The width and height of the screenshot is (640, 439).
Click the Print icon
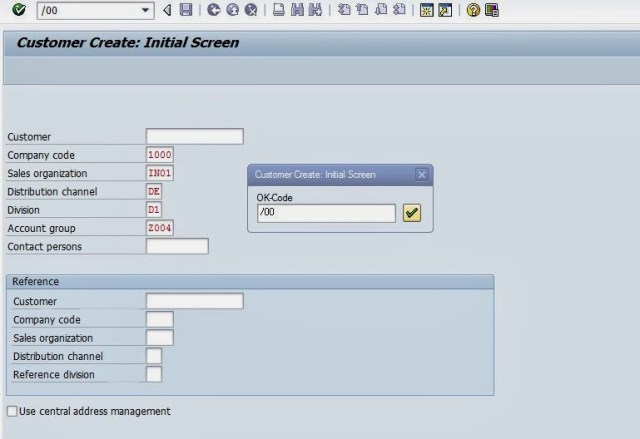coord(279,10)
